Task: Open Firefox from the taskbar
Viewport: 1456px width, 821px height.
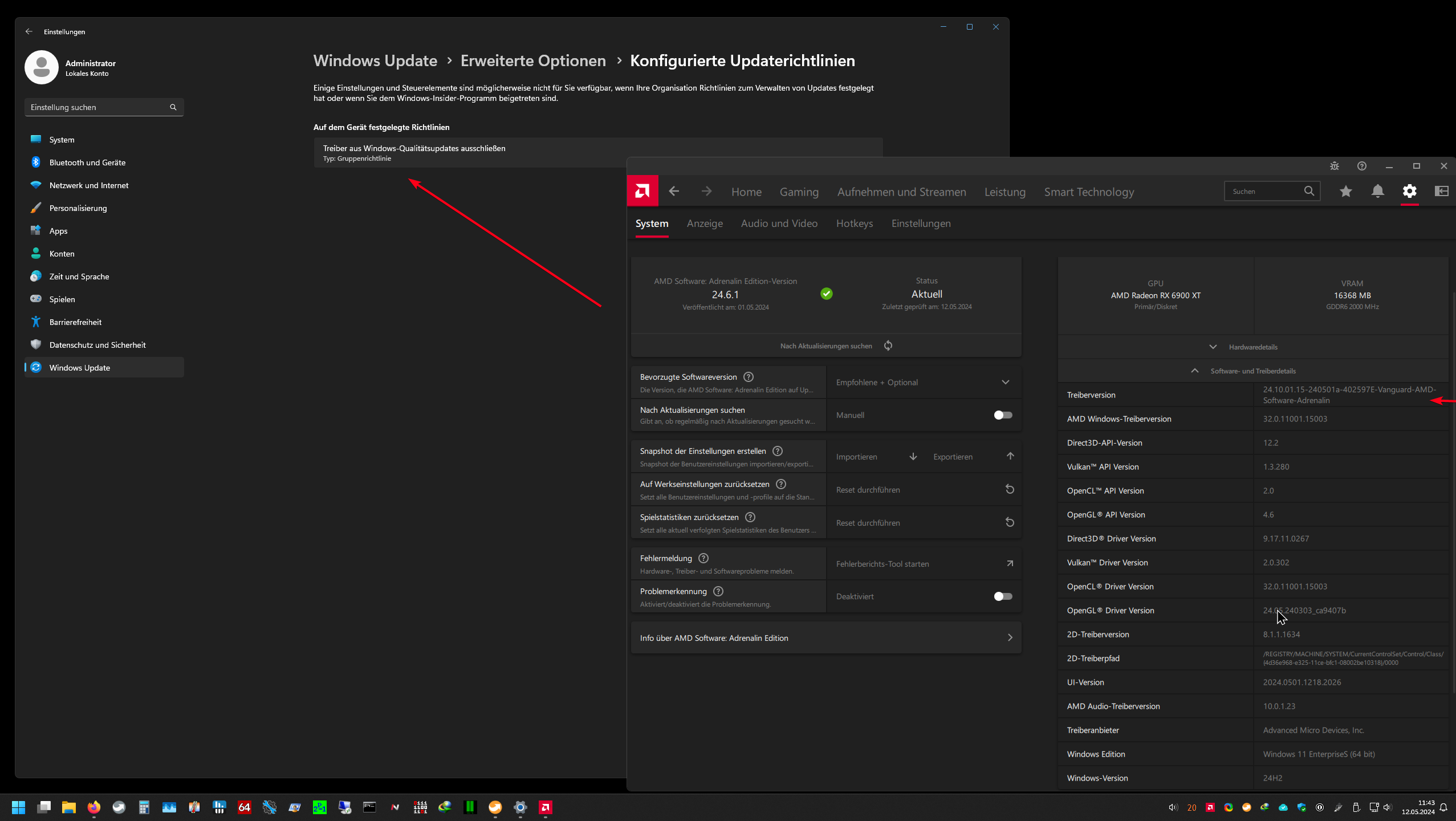Action: pos(94,807)
